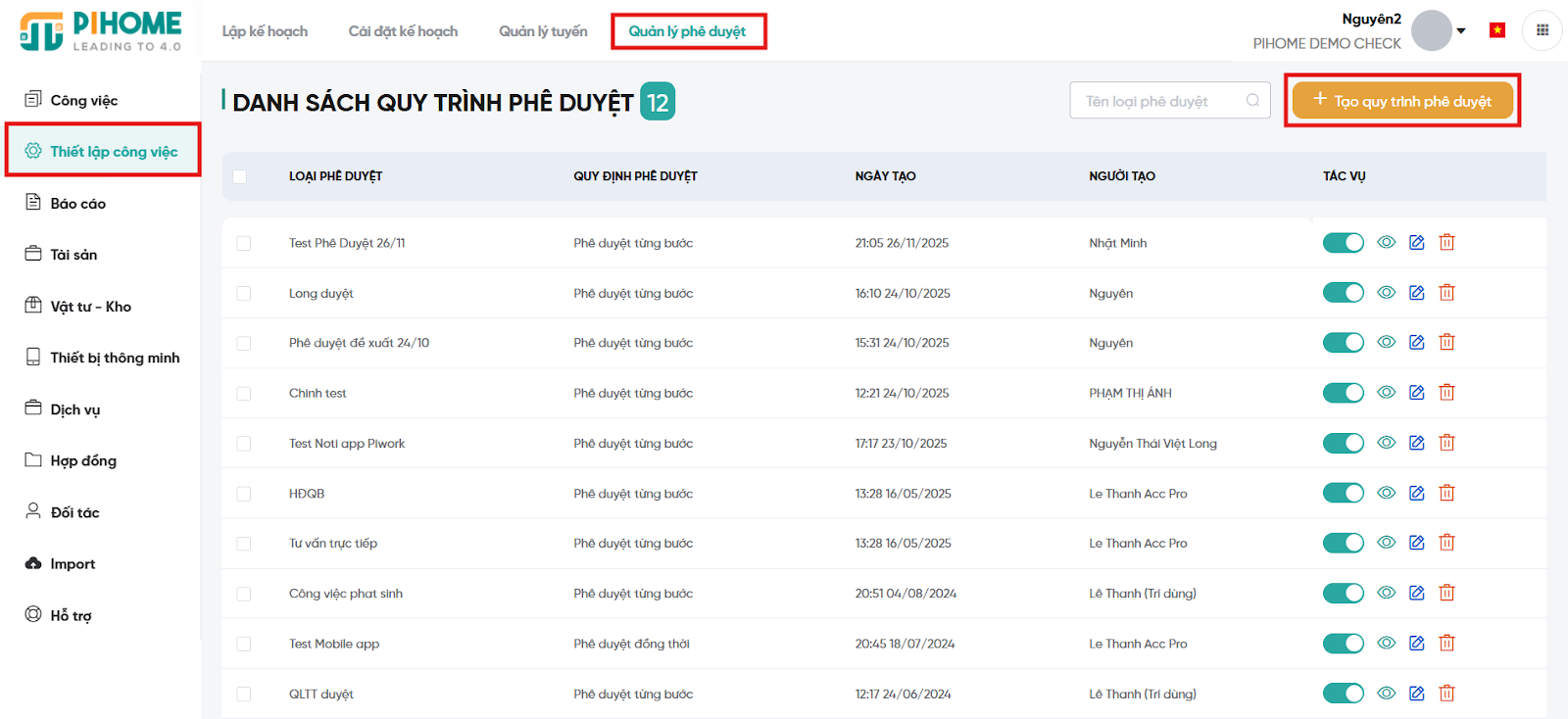Viewport: 1568px width, 719px height.
Task: Disable the Test Phê Duyệt 26/11 toggle
Action: click(1343, 243)
